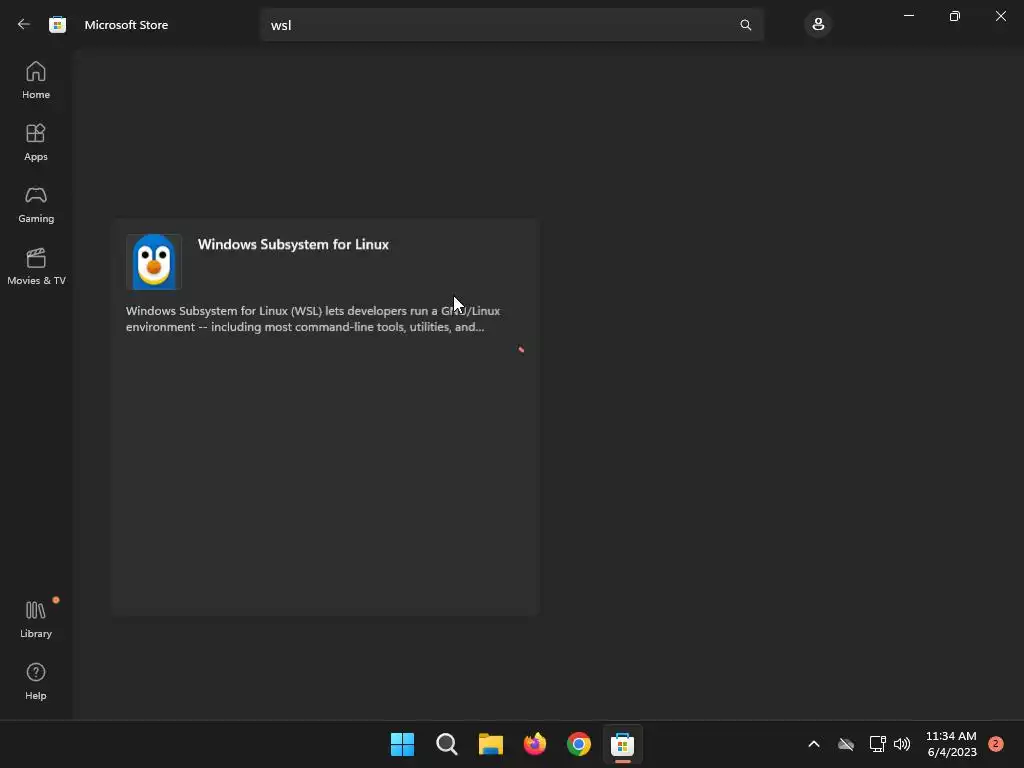
Task: Launch Firefox from taskbar
Action: [535, 744]
